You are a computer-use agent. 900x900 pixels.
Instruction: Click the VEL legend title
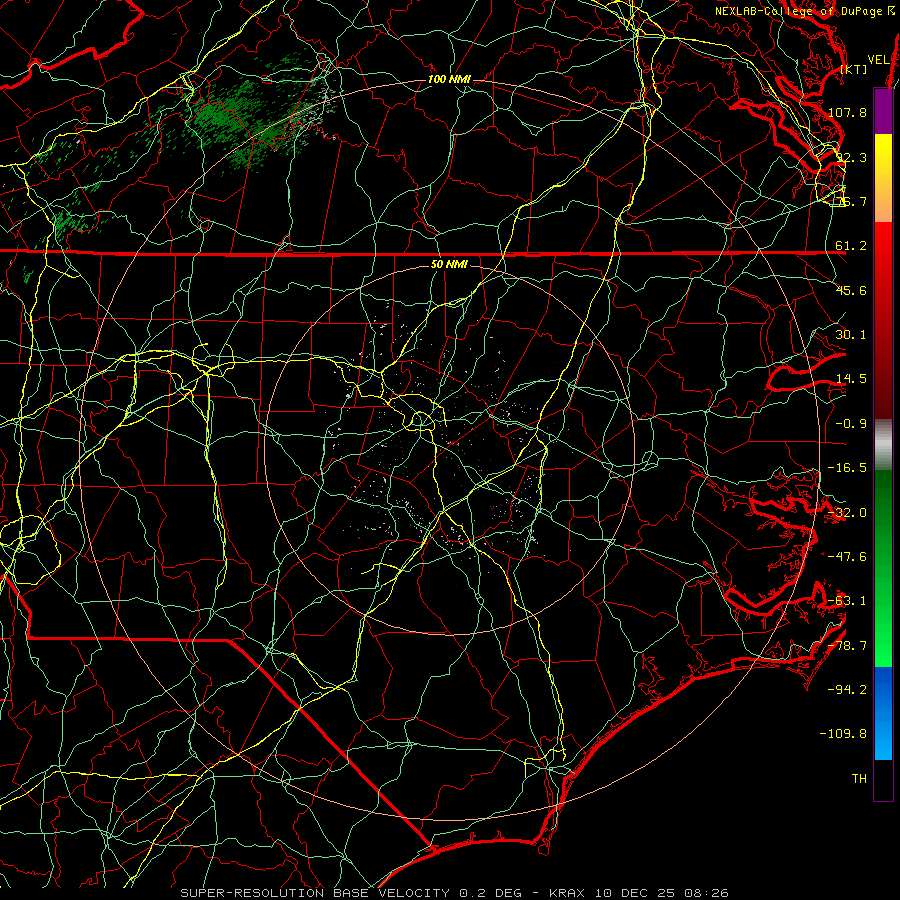pyautogui.click(x=878, y=60)
